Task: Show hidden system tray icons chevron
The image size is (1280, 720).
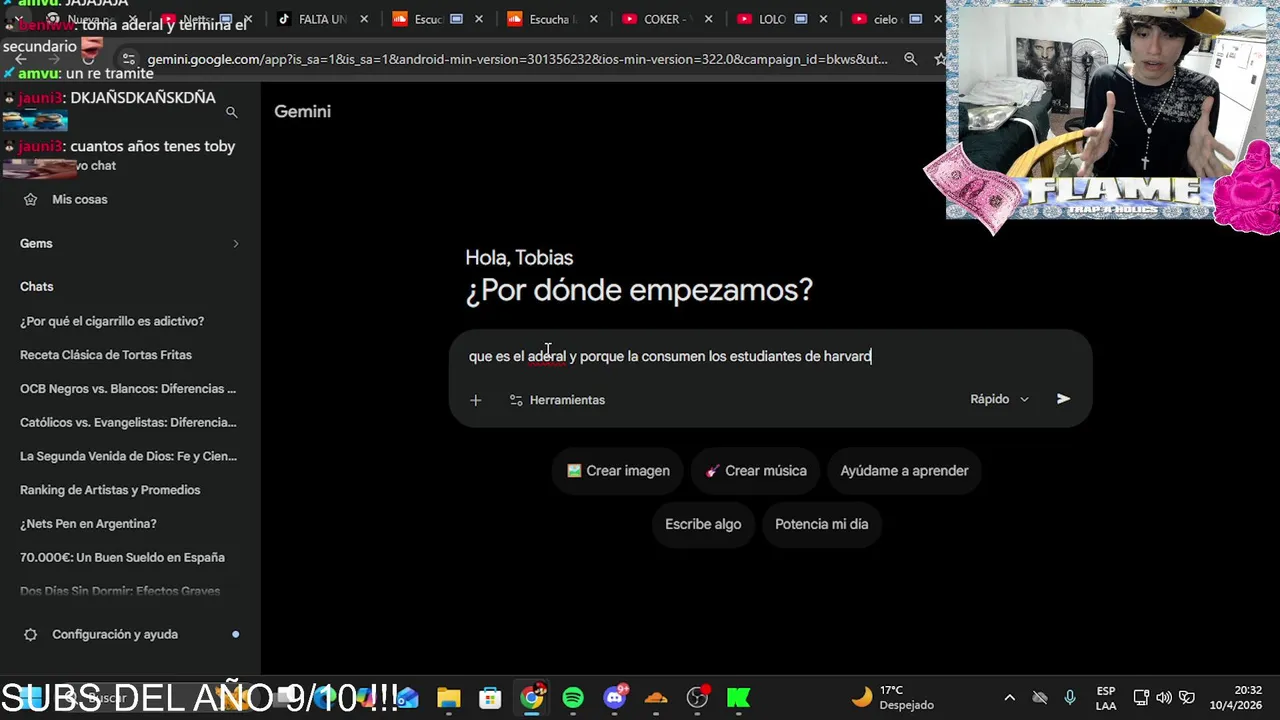Action: point(1010,698)
